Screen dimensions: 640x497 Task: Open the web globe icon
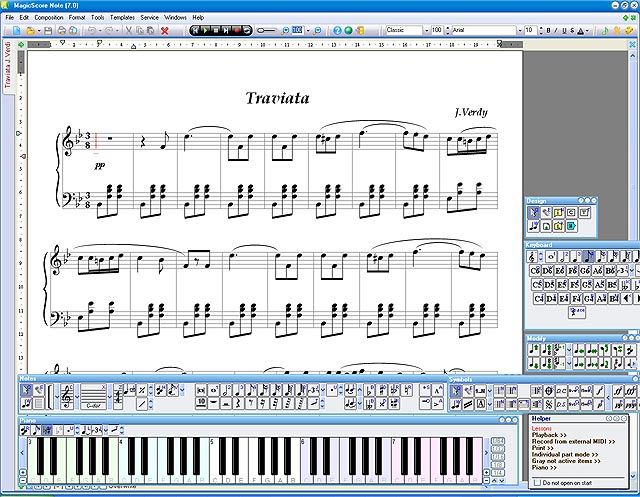pyautogui.click(x=348, y=31)
